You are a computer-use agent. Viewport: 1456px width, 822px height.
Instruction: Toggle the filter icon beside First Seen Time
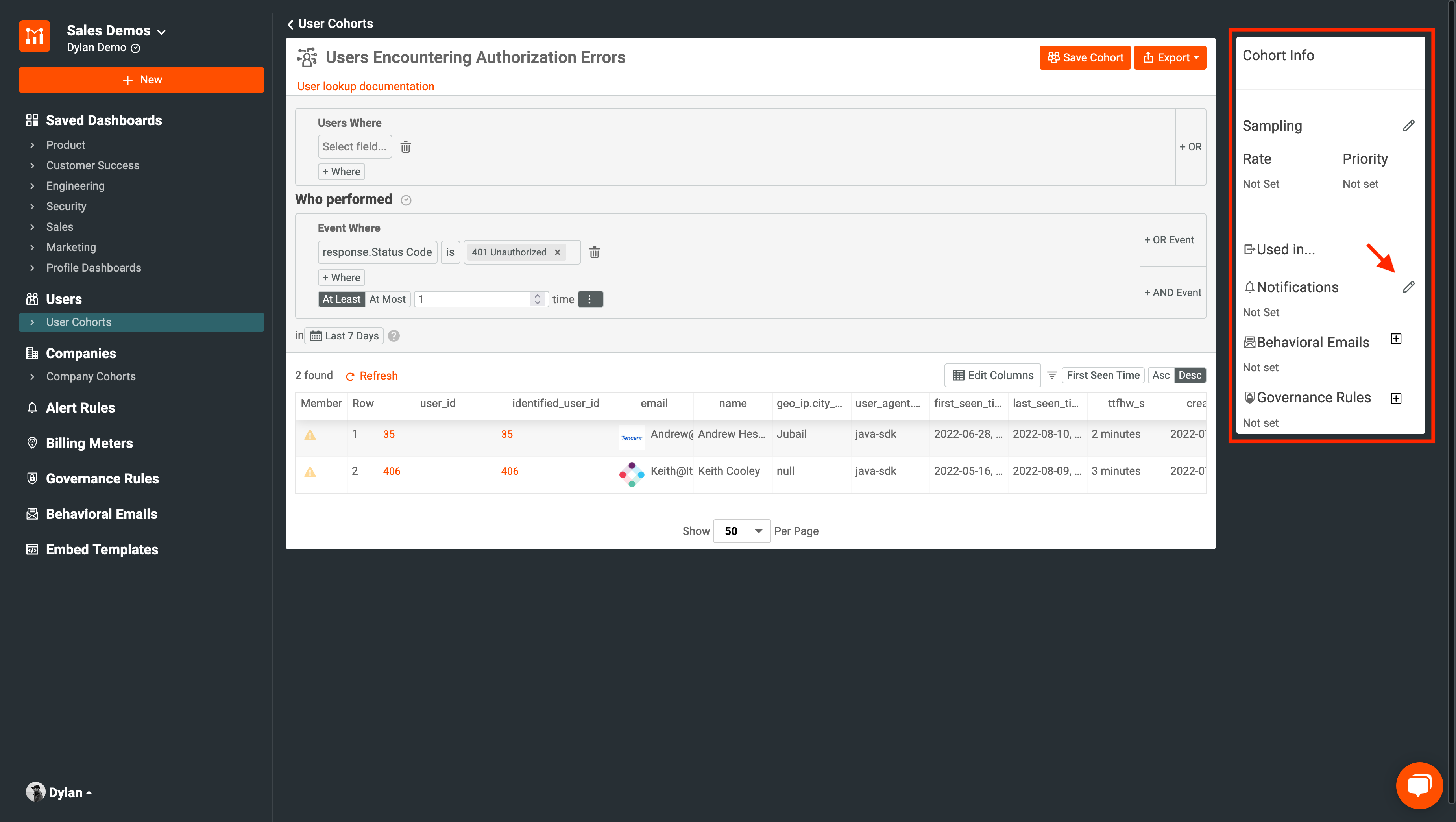[1051, 375]
